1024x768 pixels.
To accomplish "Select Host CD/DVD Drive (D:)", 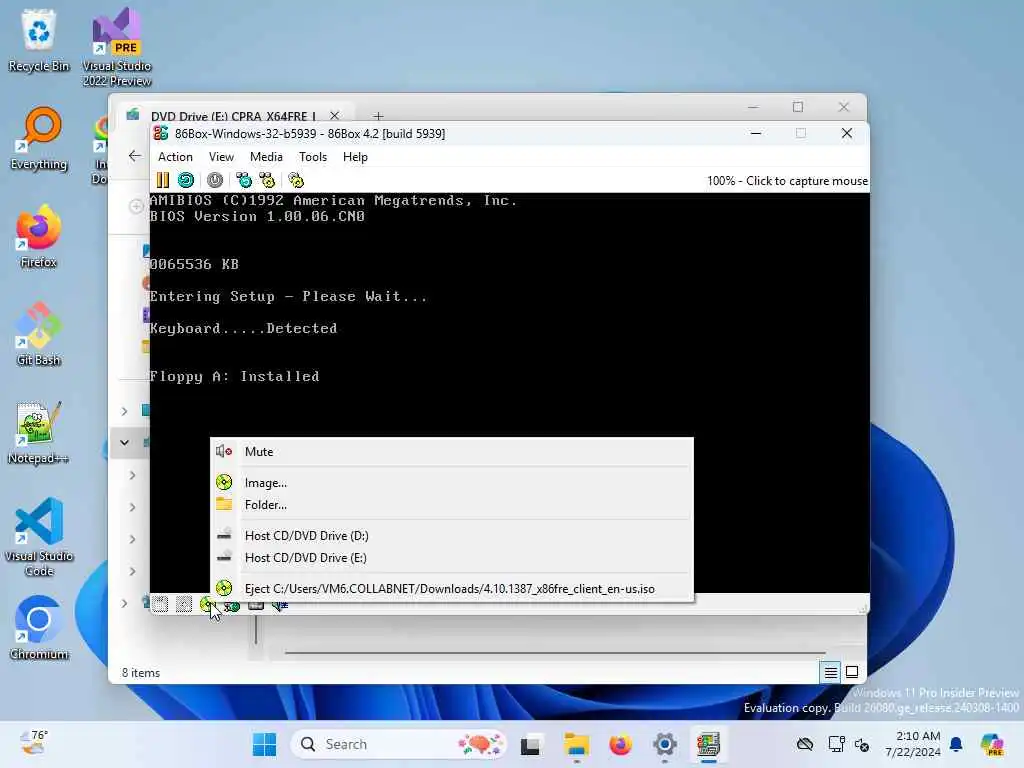I will click(x=452, y=536).
